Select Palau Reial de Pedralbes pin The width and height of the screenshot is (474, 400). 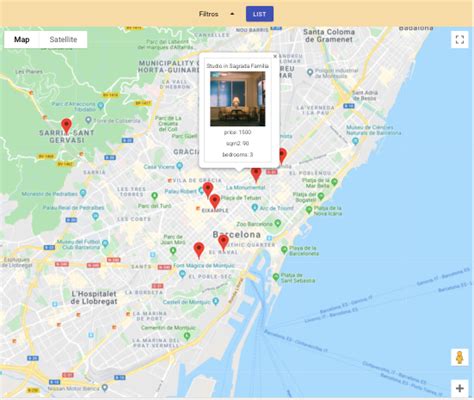click(96, 216)
